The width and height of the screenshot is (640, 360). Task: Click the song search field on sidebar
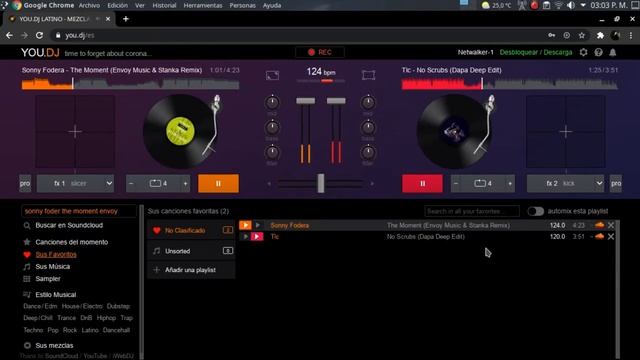[79, 211]
